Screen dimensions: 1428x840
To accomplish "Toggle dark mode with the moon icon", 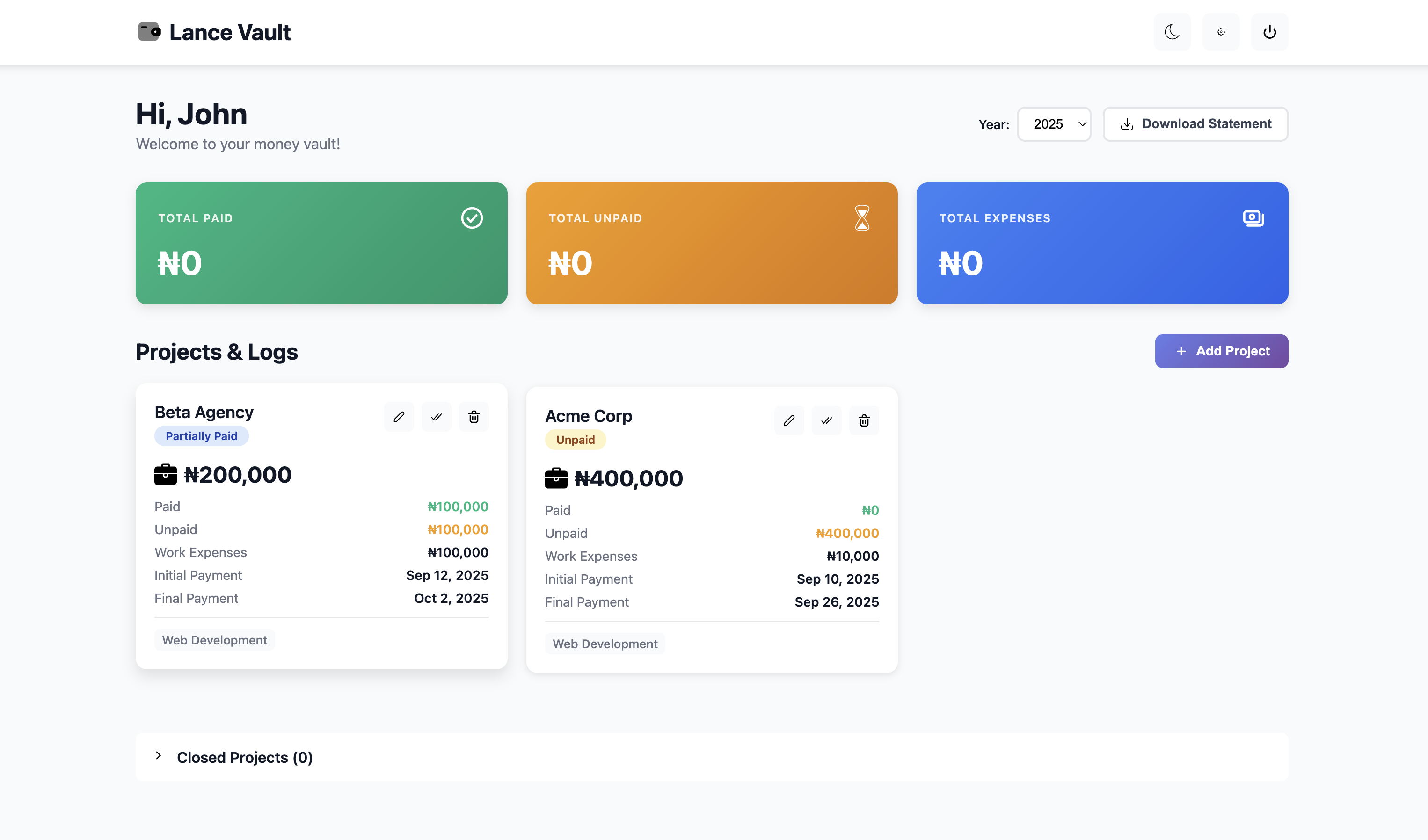I will pos(1172,32).
